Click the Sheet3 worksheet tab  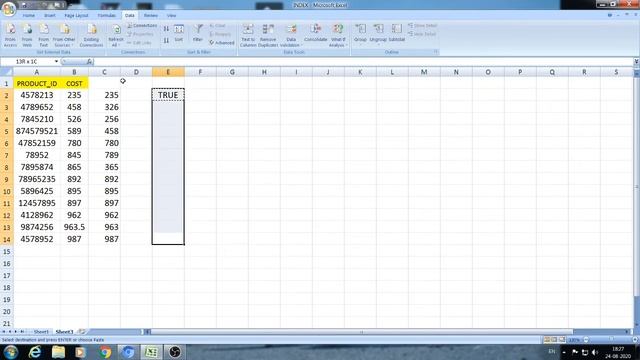[x=64, y=332]
